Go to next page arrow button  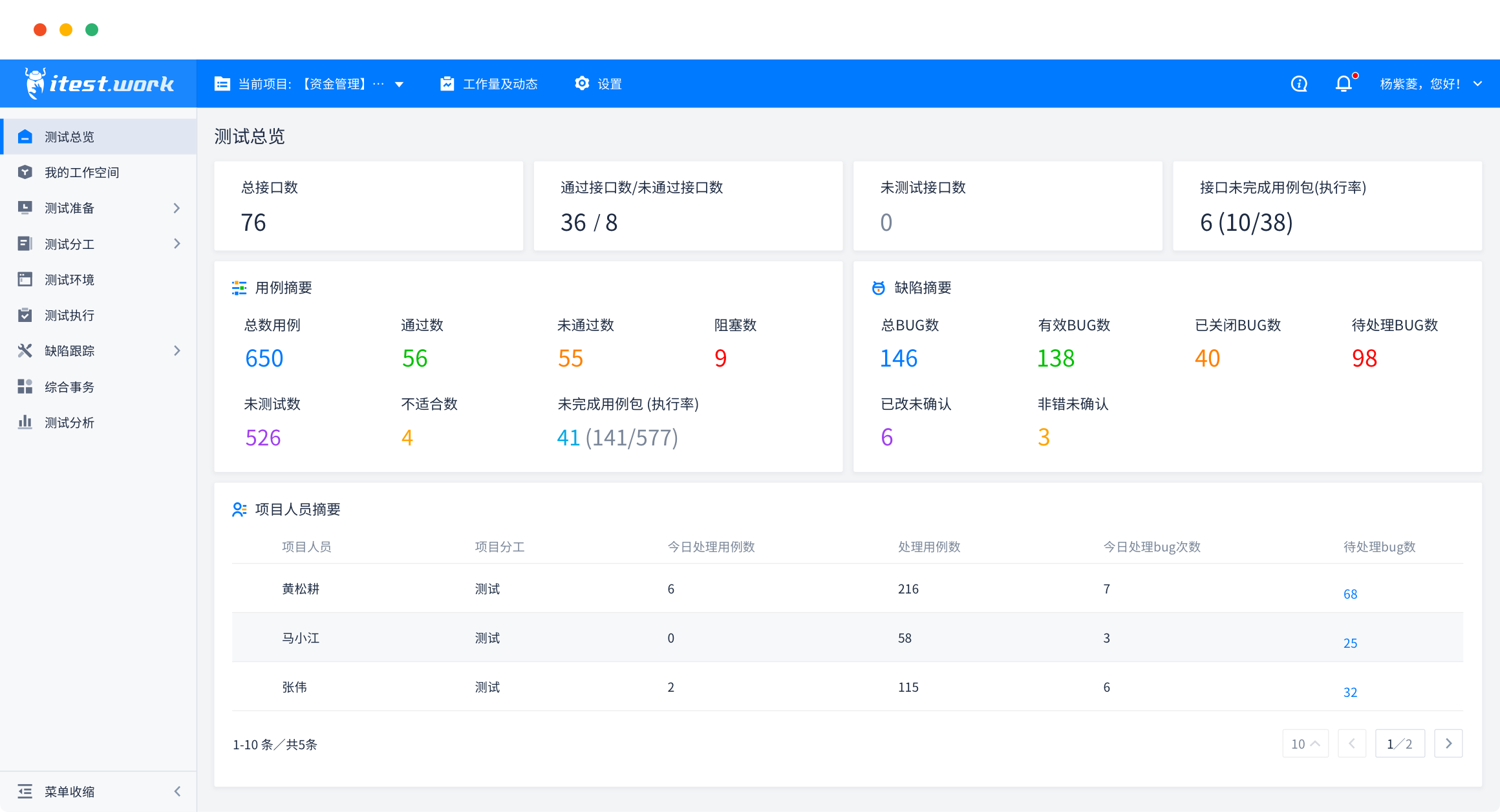coord(1448,743)
